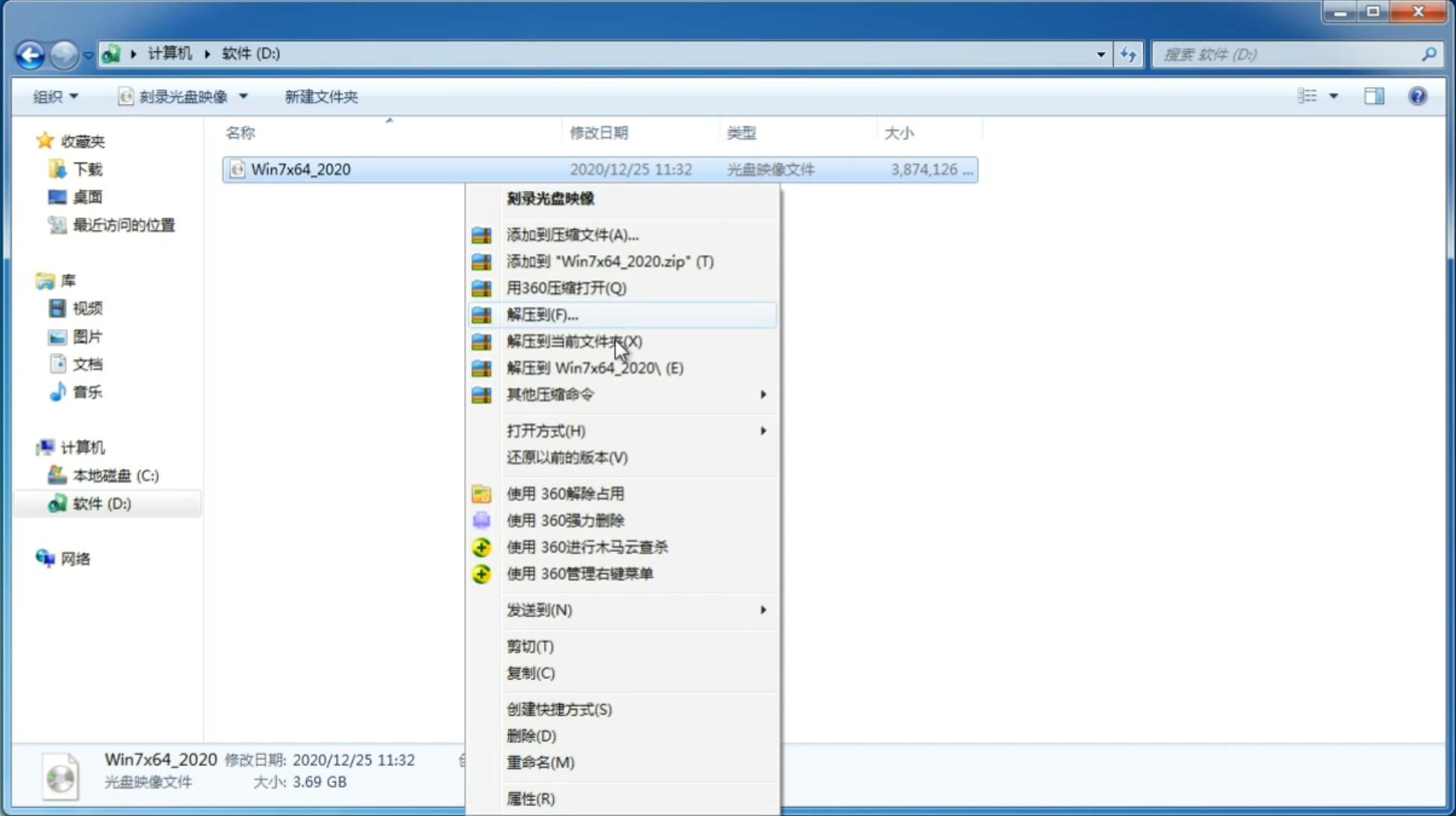Select 解压到当前文件夹 context menu item
1456x816 pixels.
pos(574,341)
